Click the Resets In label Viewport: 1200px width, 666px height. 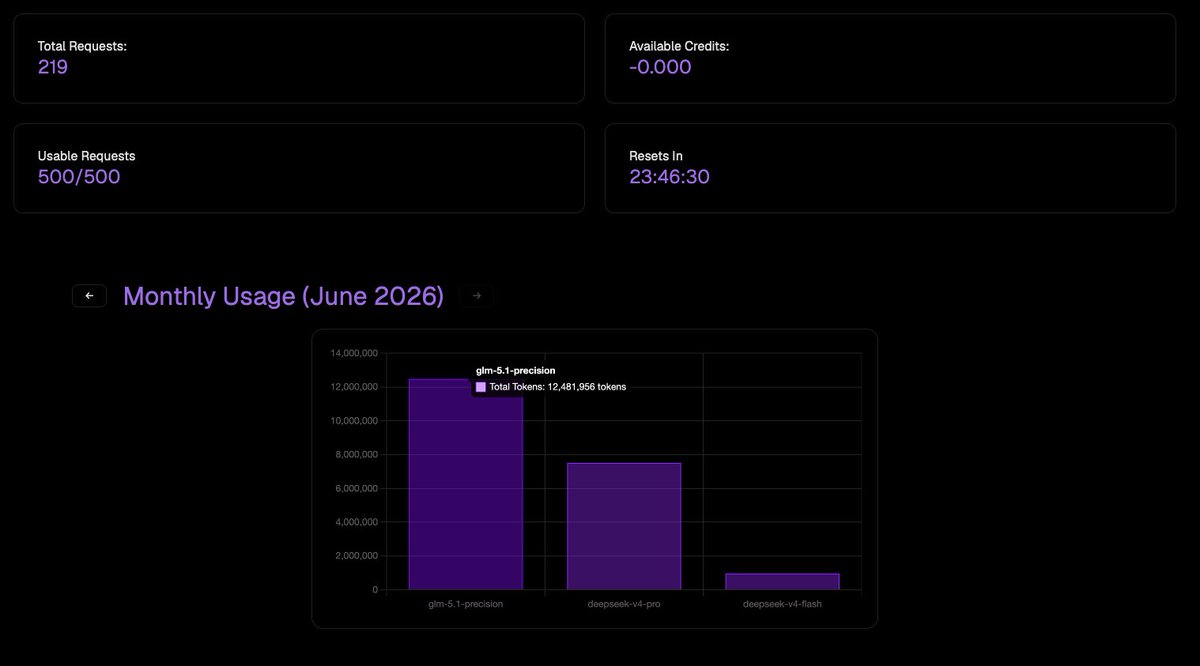coord(656,156)
